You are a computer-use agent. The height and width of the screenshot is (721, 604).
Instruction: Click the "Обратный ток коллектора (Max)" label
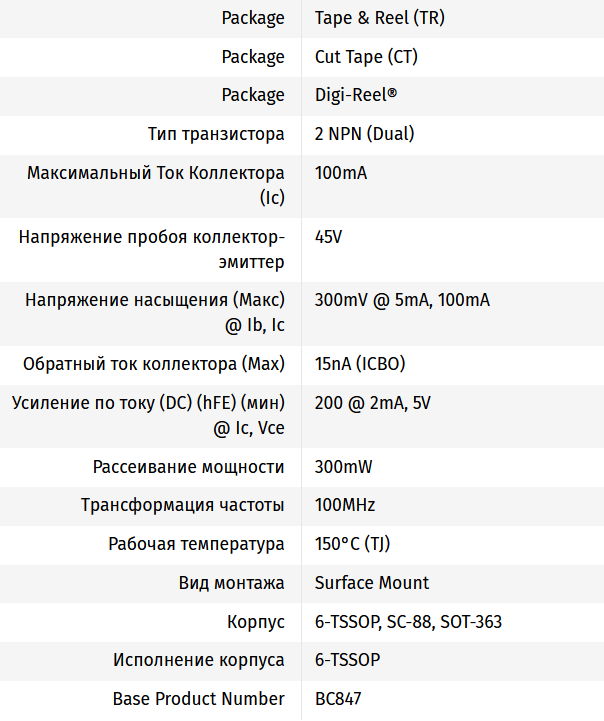tap(154, 363)
